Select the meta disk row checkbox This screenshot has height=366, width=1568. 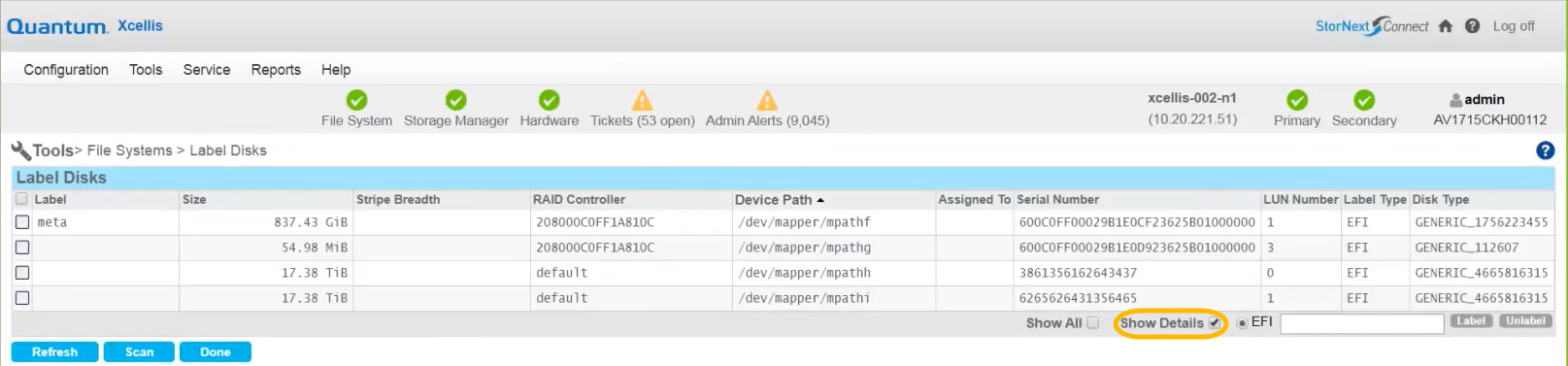click(22, 222)
